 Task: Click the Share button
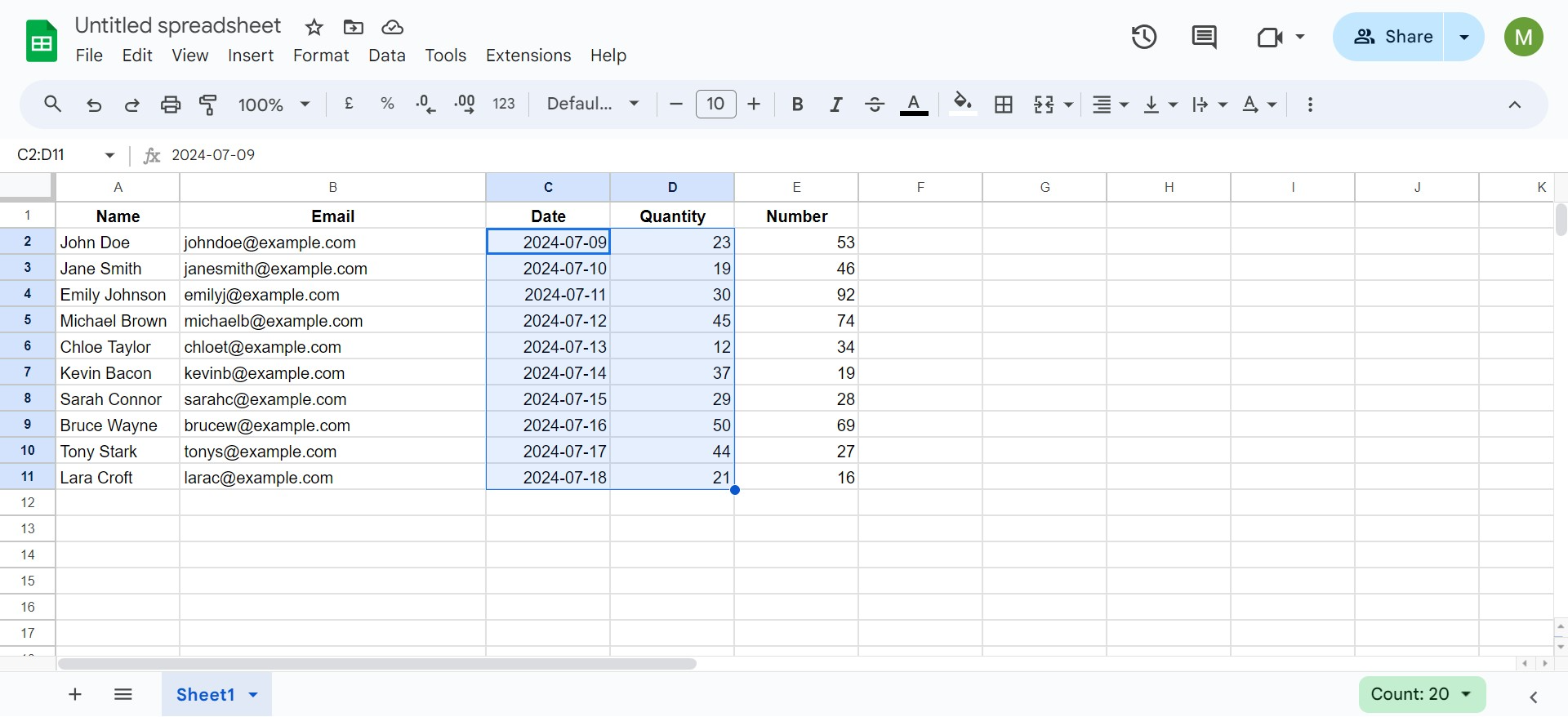tap(1390, 37)
